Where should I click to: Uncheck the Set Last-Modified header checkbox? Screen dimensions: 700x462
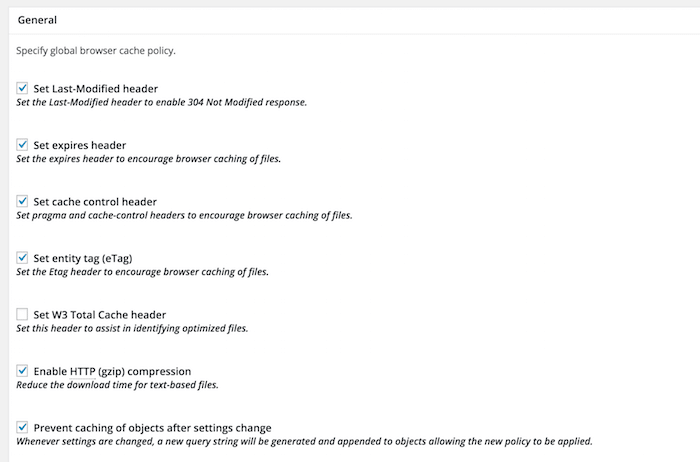[22, 88]
